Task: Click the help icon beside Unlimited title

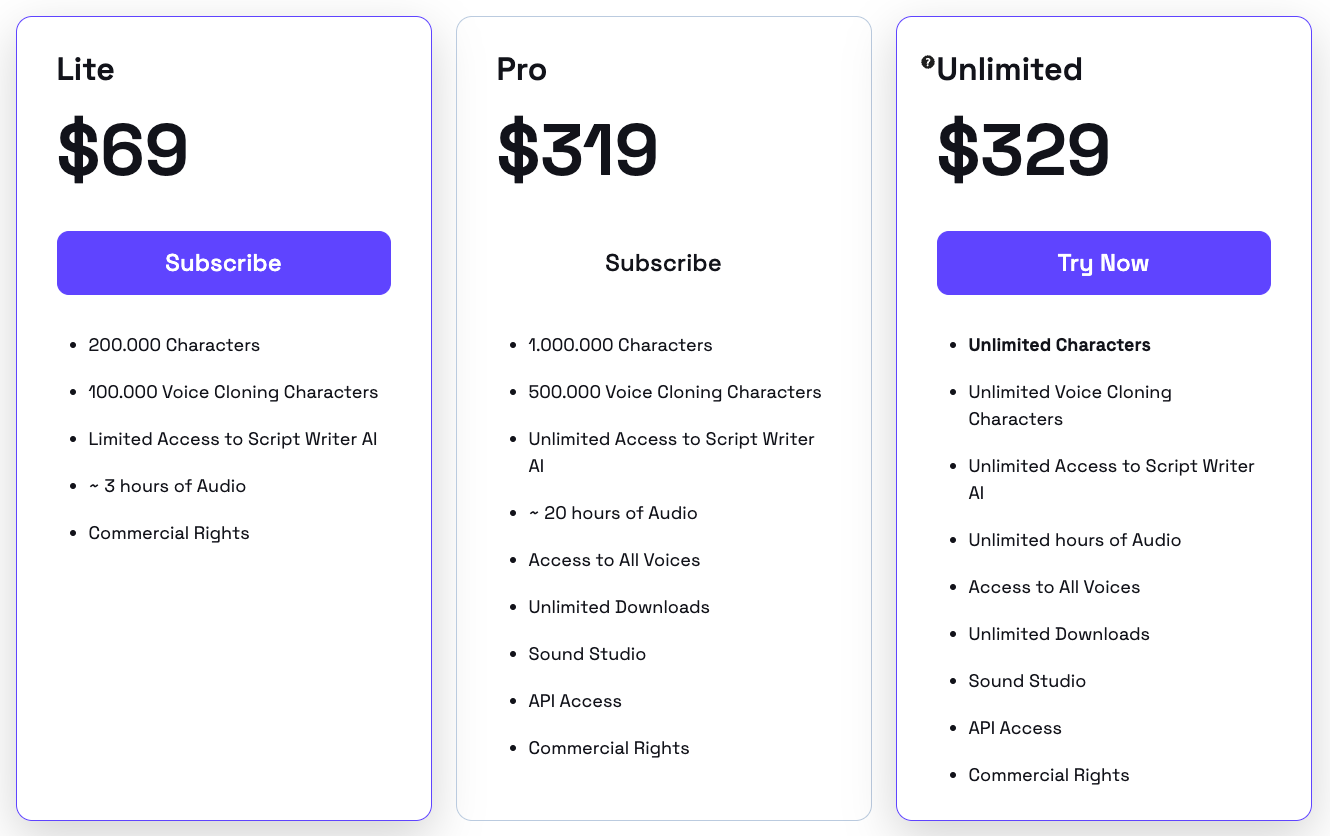Action: [x=928, y=62]
